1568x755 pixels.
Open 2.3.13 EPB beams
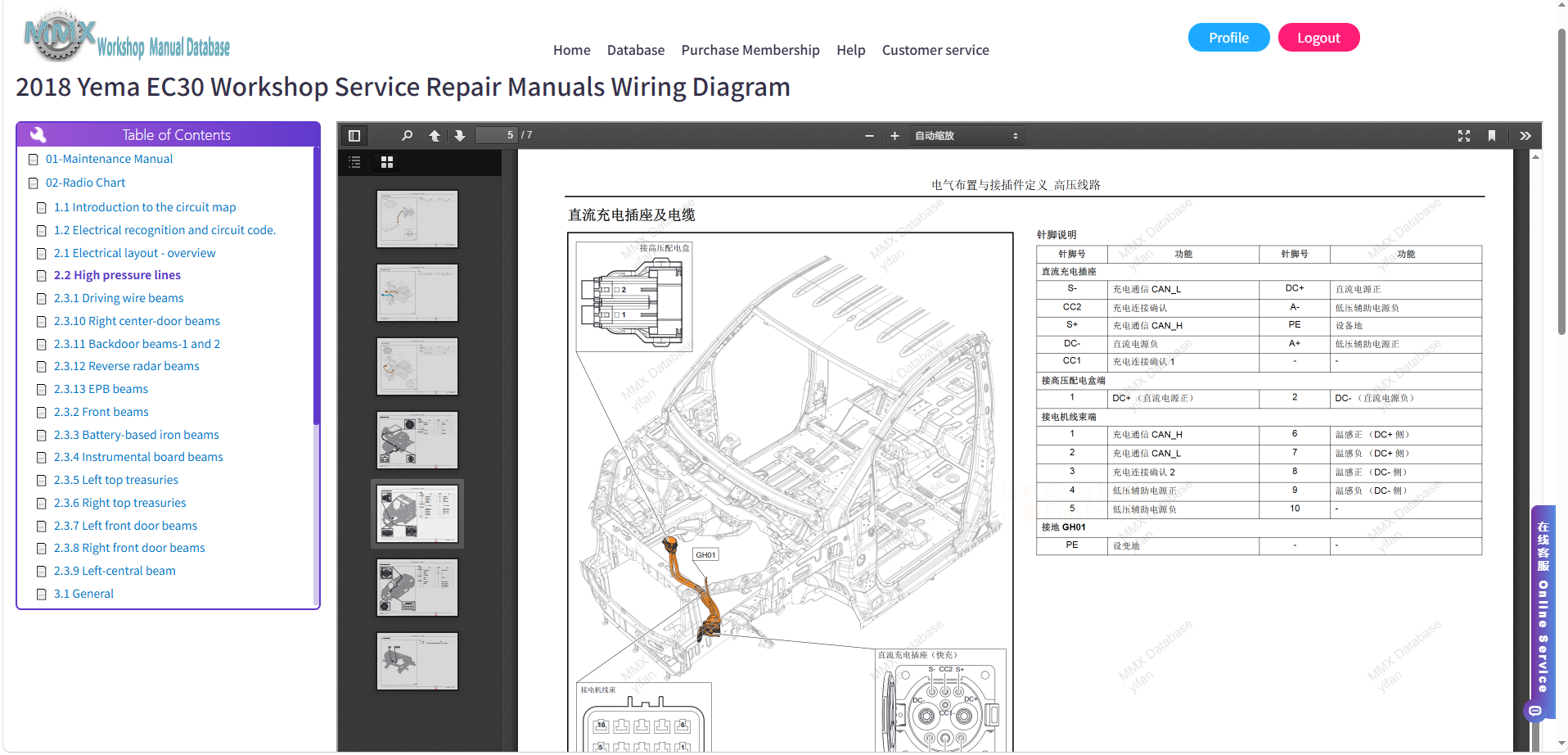(101, 389)
